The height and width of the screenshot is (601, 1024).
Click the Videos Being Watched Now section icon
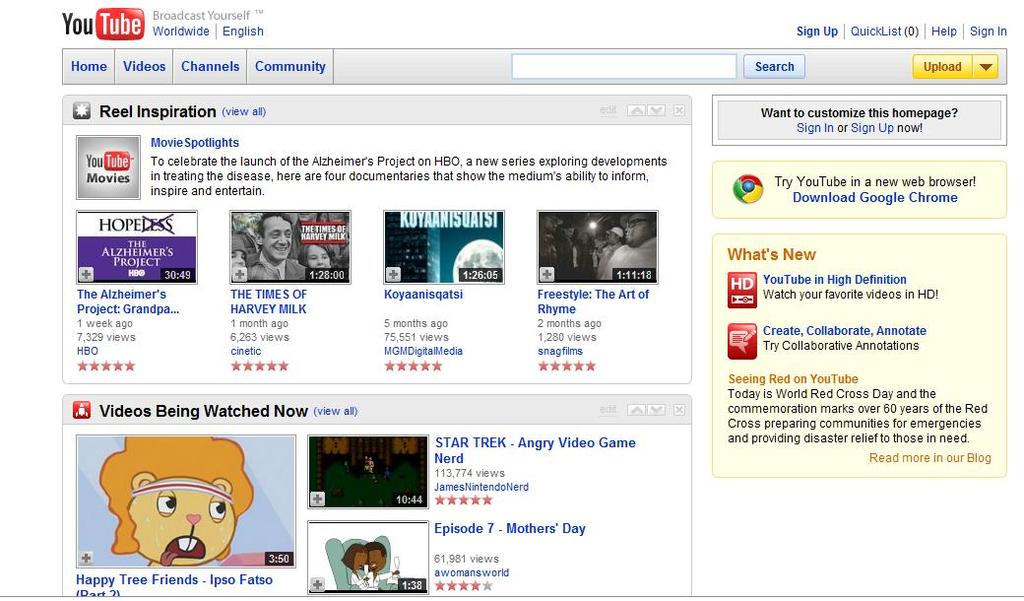[82, 410]
